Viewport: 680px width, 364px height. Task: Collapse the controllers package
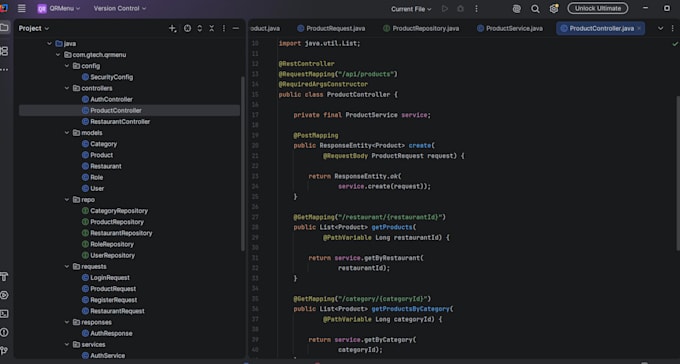click(67, 89)
